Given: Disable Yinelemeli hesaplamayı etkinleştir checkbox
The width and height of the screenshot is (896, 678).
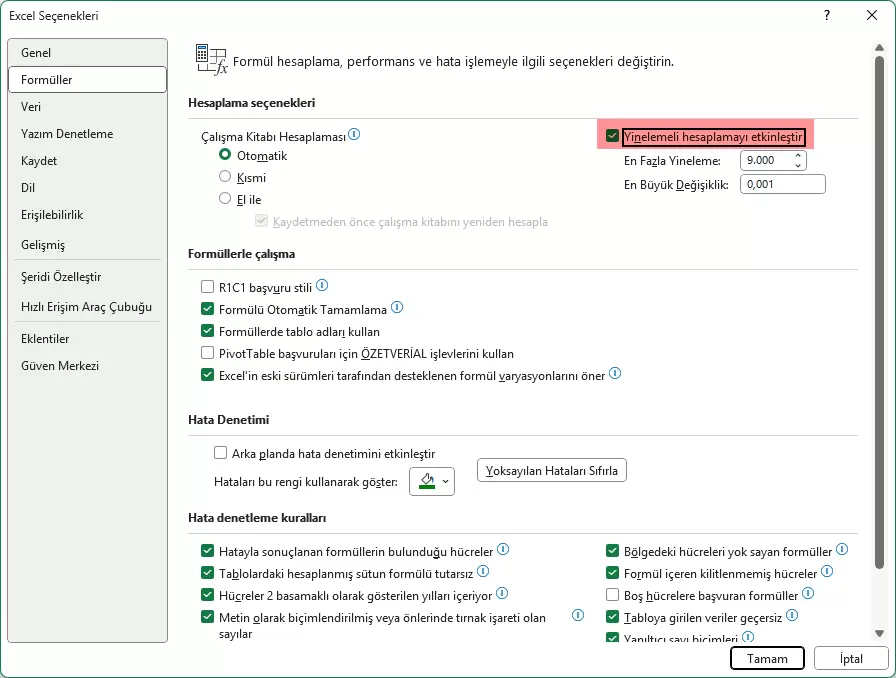Looking at the screenshot, I should (x=613, y=136).
